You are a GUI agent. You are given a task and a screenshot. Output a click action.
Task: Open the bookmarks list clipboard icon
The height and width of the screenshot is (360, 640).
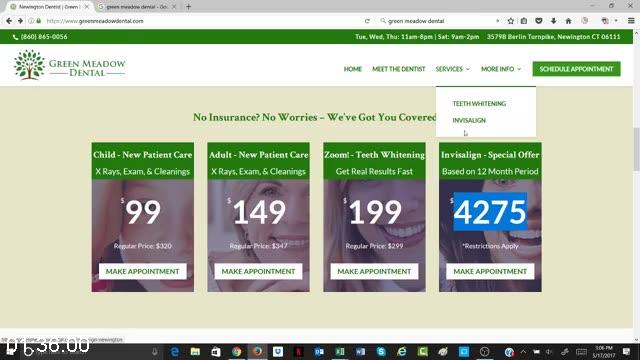[524, 21]
